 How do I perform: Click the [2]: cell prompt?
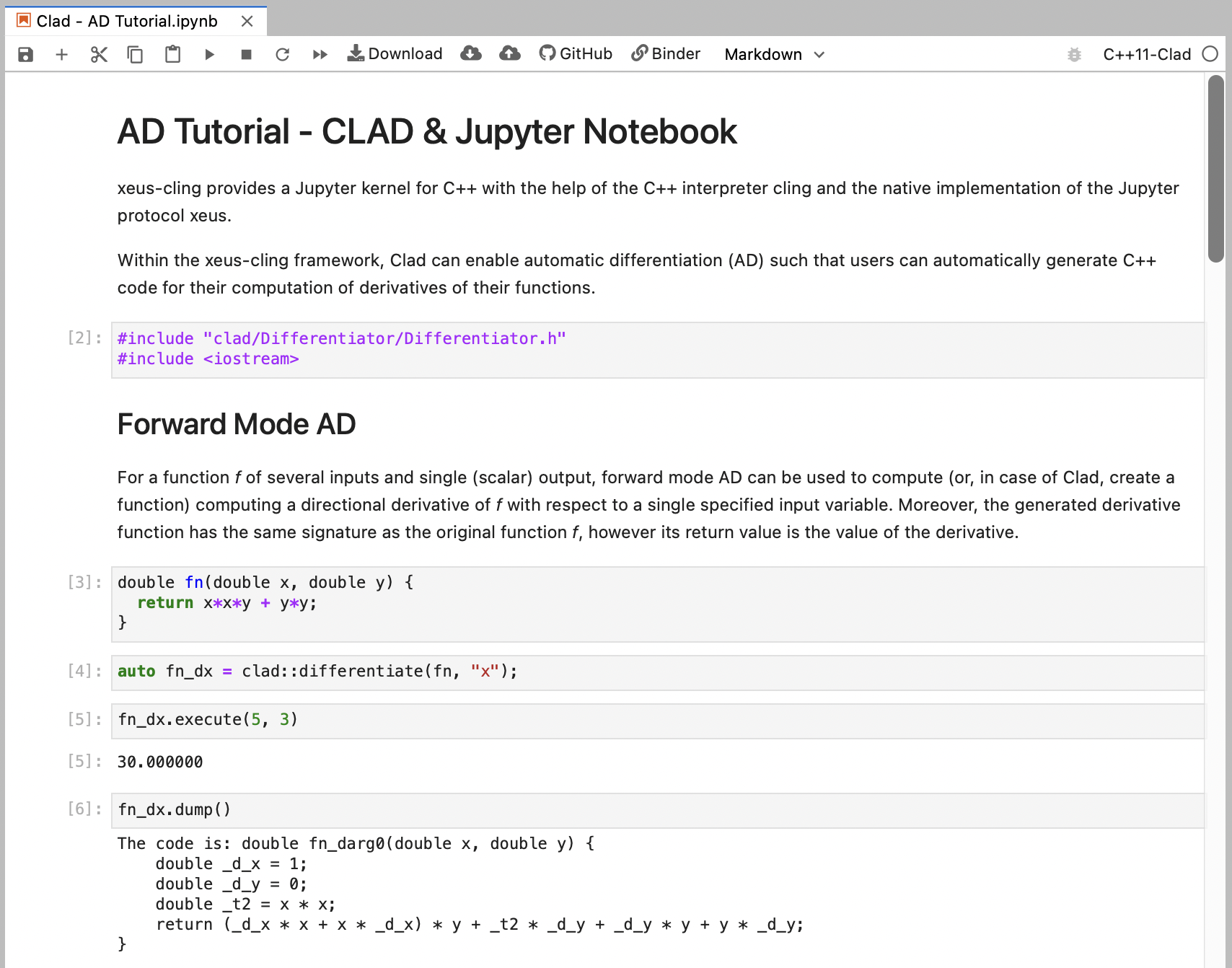coord(84,338)
